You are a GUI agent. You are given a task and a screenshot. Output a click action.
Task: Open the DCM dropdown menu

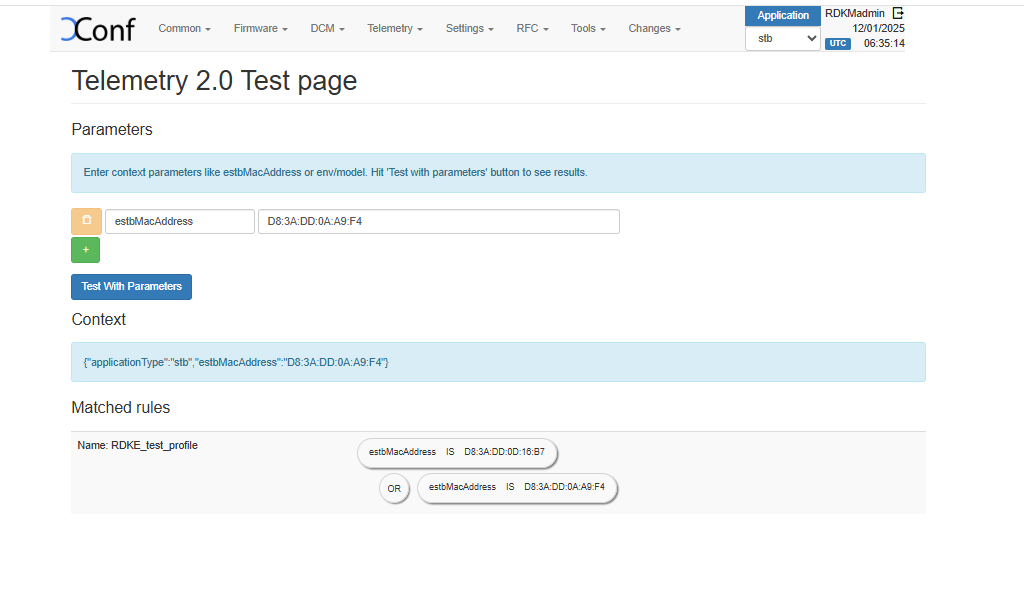(x=327, y=29)
